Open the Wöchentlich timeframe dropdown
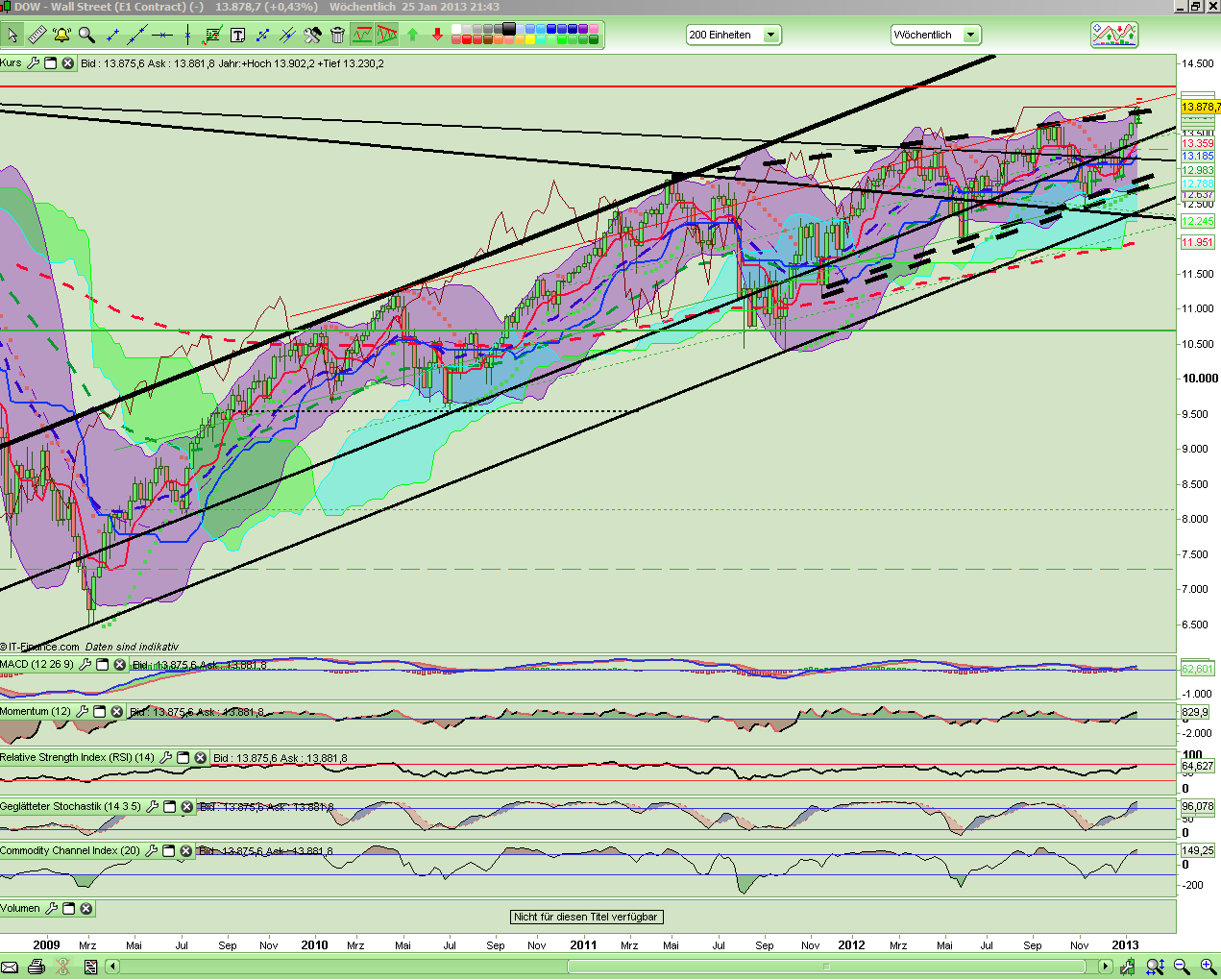1221x980 pixels. pyautogui.click(x=936, y=36)
